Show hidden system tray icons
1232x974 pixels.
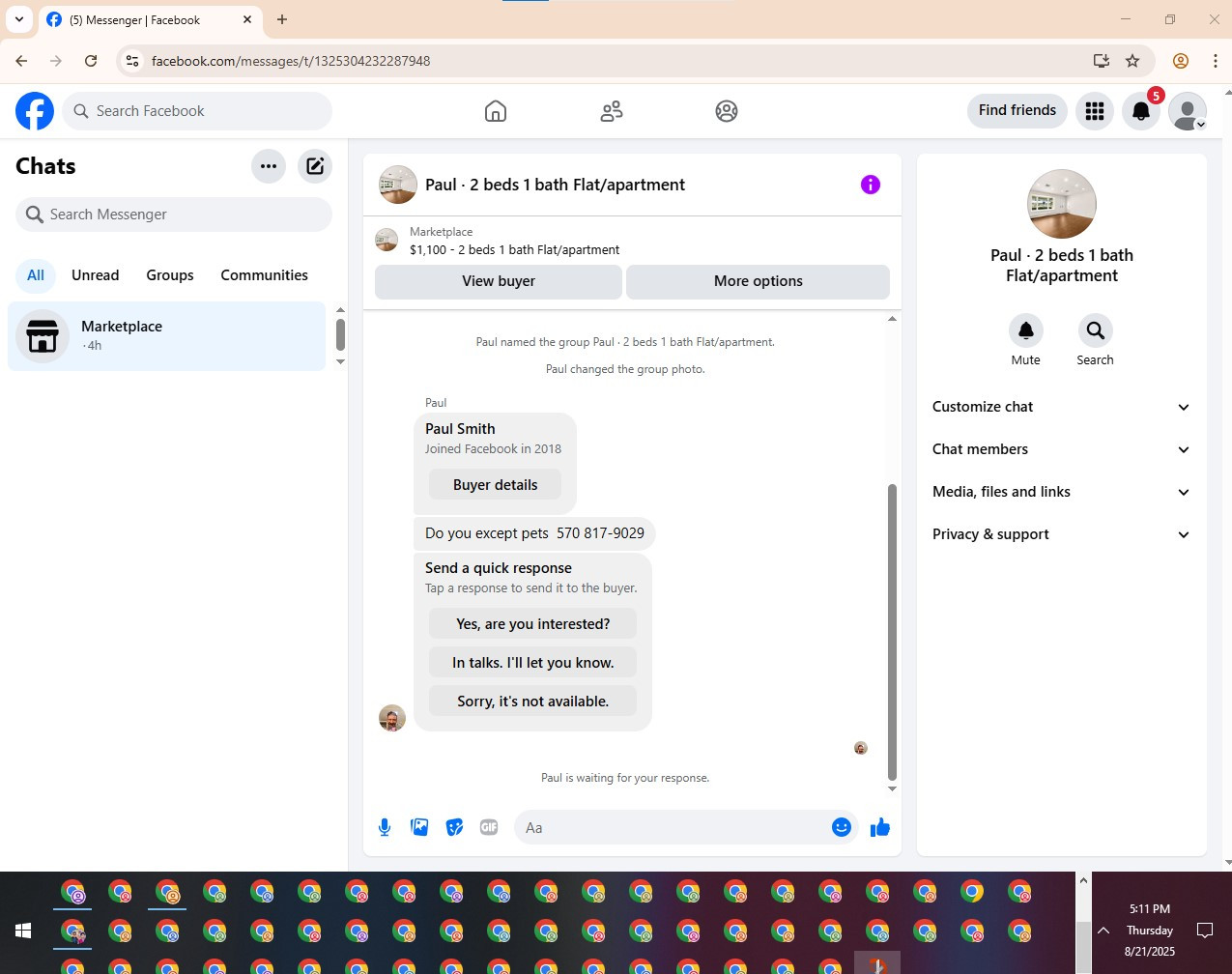(1103, 931)
